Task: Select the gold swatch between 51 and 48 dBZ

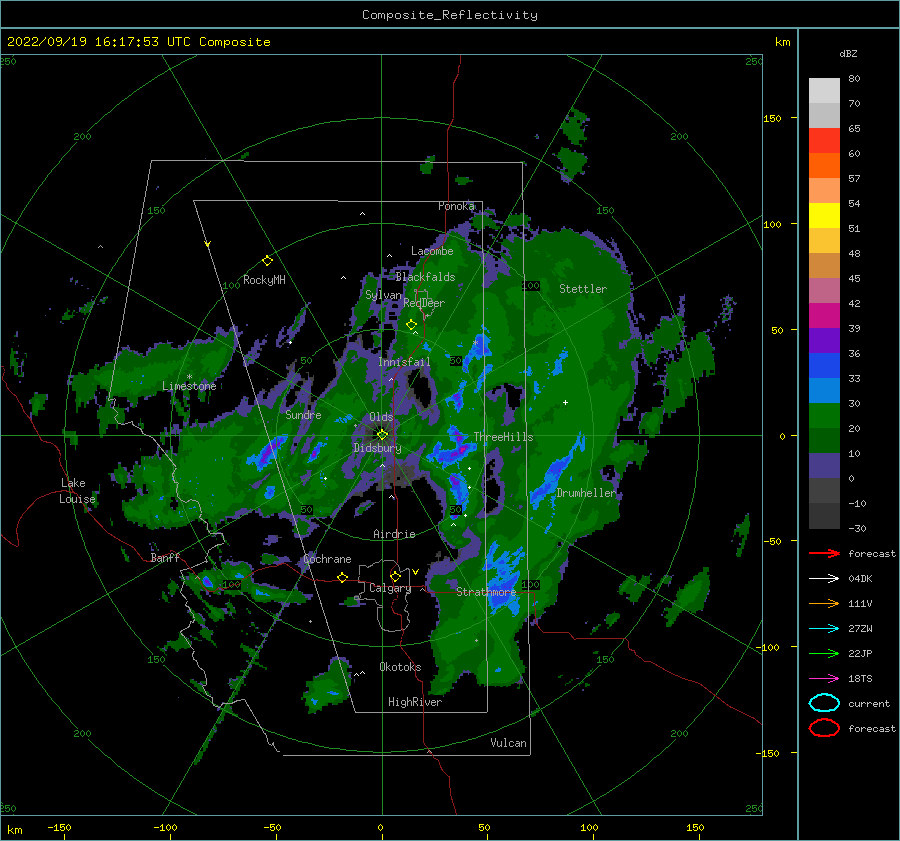Action: [x=824, y=241]
